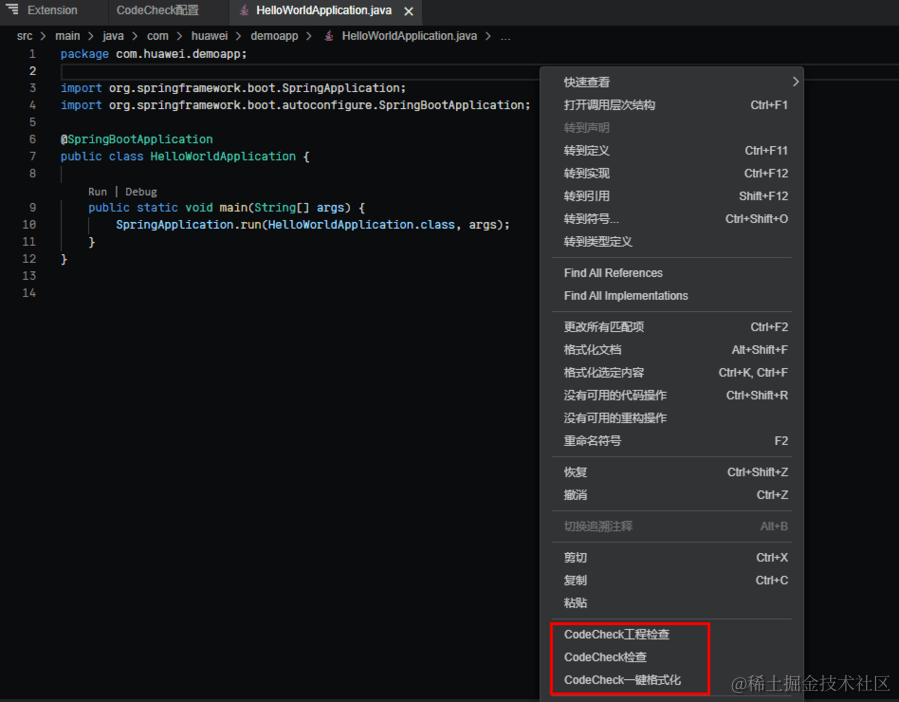Choose 粘贴 from the context menu
Image resolution: width=899 pixels, height=702 pixels.
tap(671, 603)
